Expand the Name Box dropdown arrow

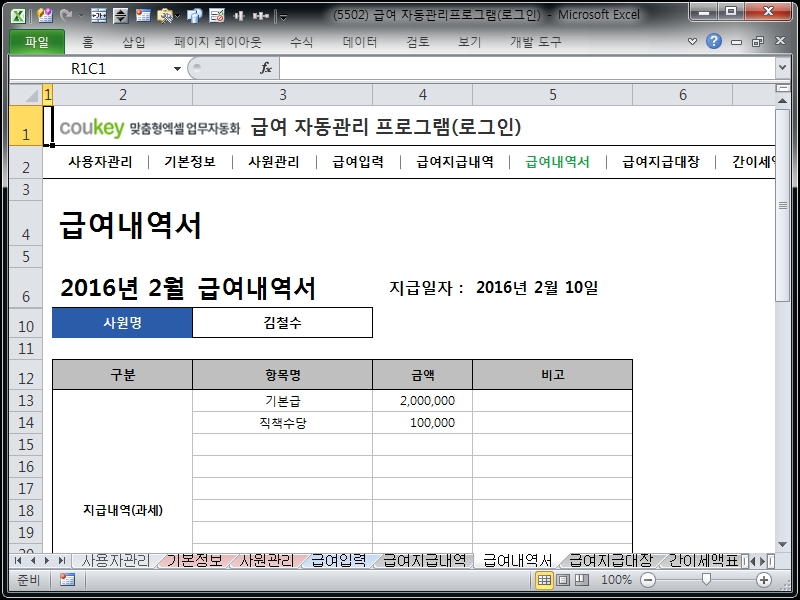[177, 68]
